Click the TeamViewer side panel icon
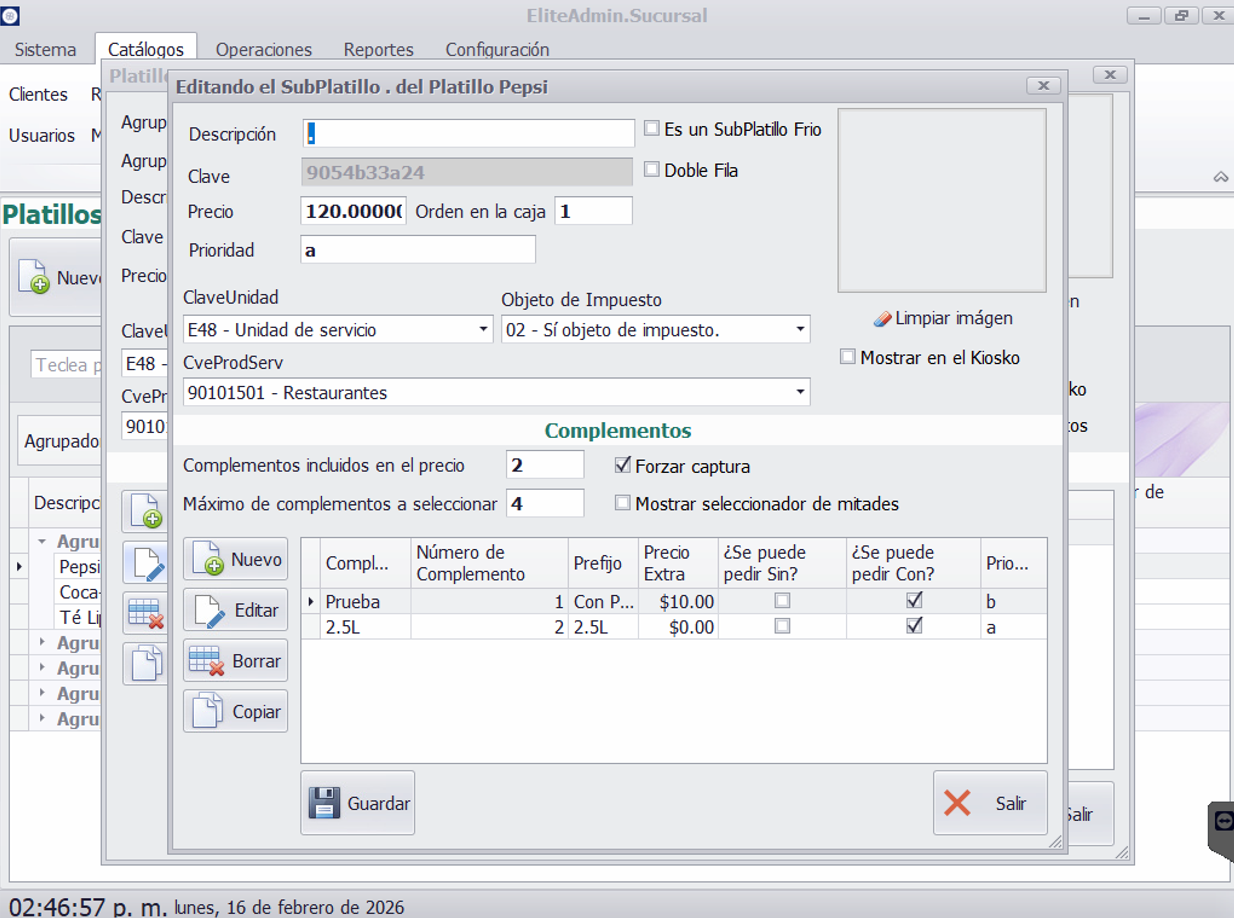Screen dimensions: 1234x918 pos(1222,821)
